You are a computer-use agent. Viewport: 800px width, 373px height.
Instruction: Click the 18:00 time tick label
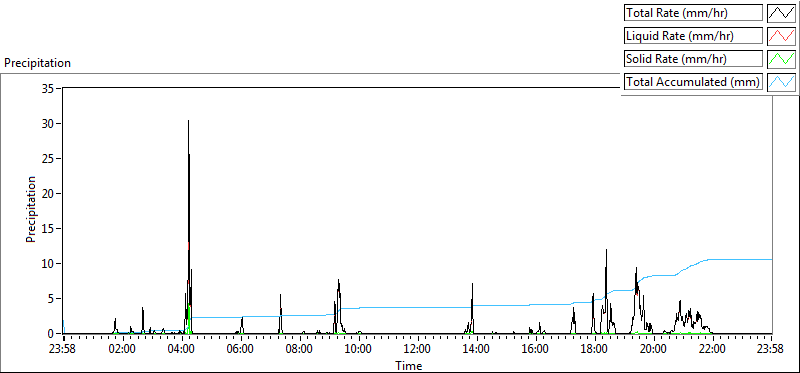click(594, 350)
